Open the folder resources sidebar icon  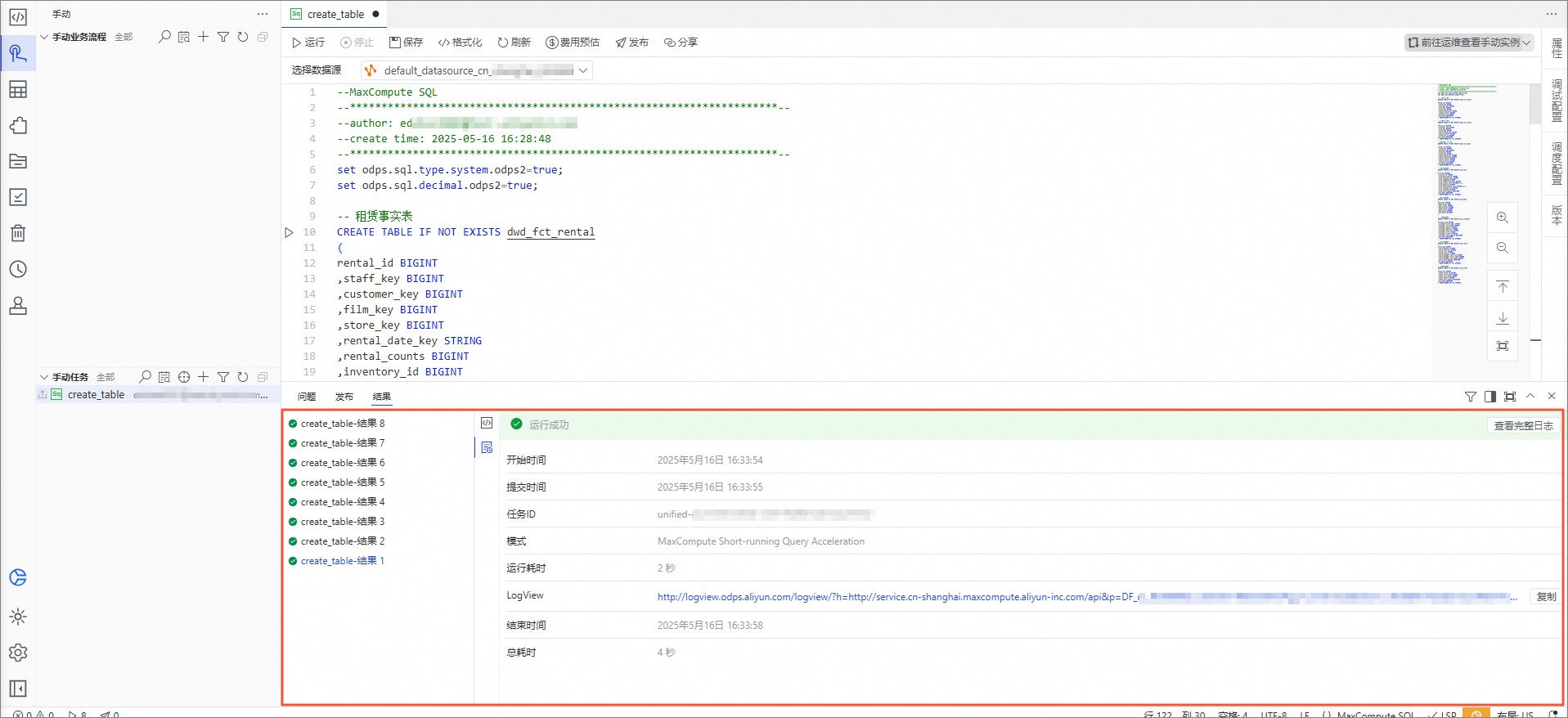coord(18,161)
